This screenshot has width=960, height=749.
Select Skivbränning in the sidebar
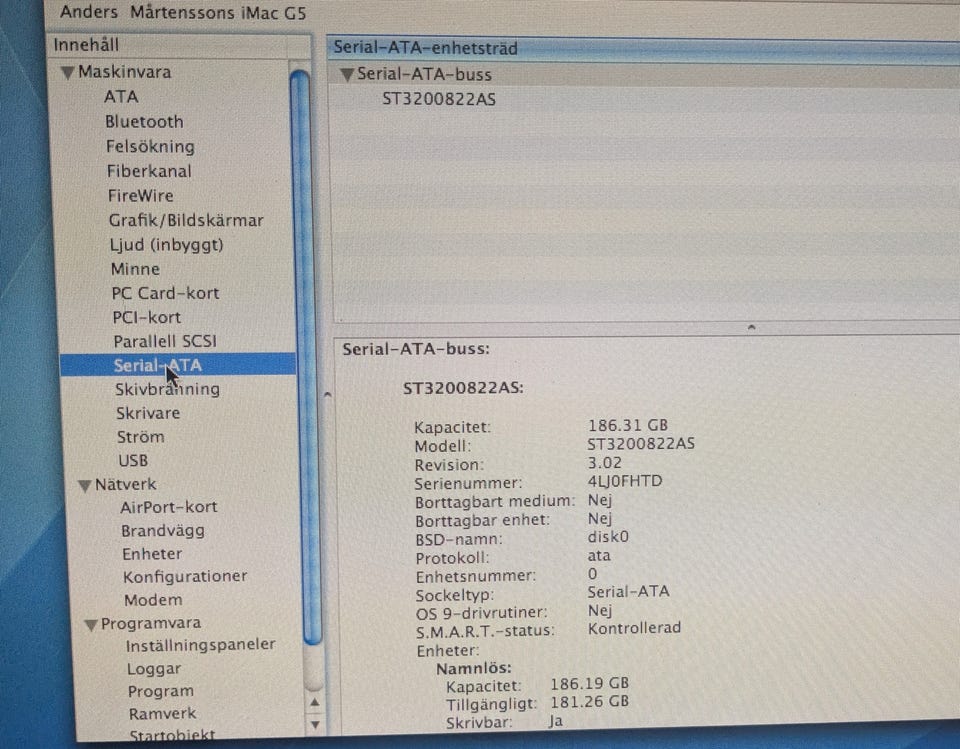pyautogui.click(x=167, y=389)
